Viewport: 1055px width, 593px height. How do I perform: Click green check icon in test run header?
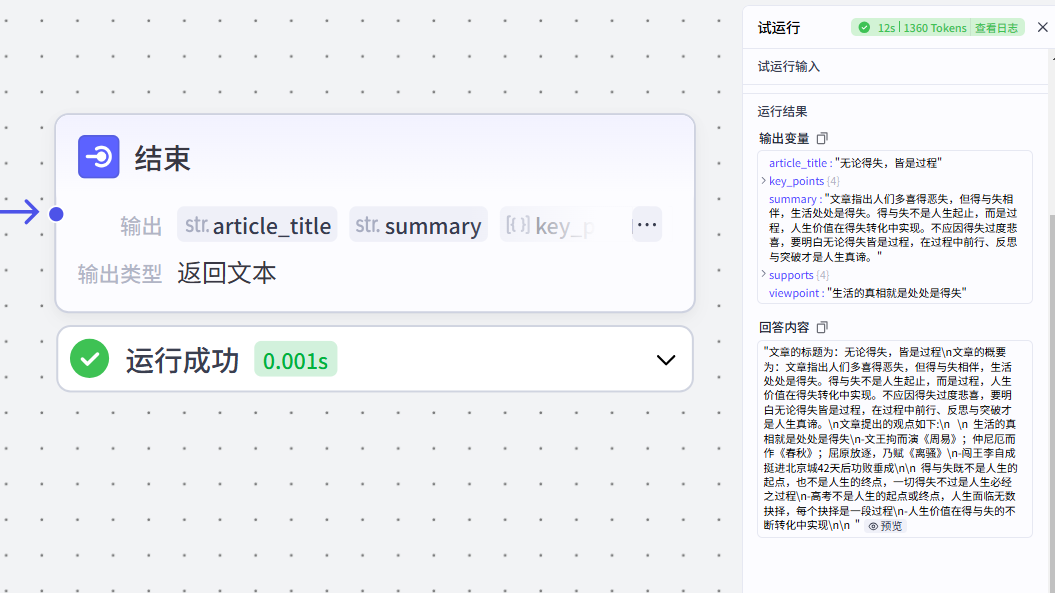(864, 28)
